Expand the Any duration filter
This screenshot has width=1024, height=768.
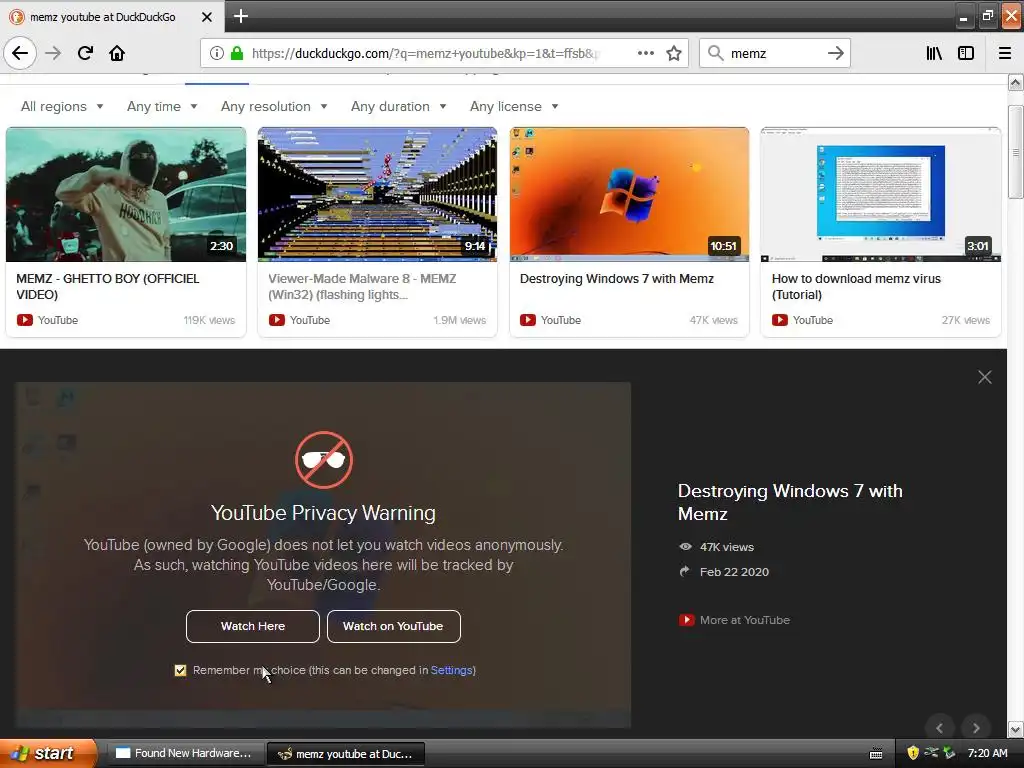coord(398,106)
